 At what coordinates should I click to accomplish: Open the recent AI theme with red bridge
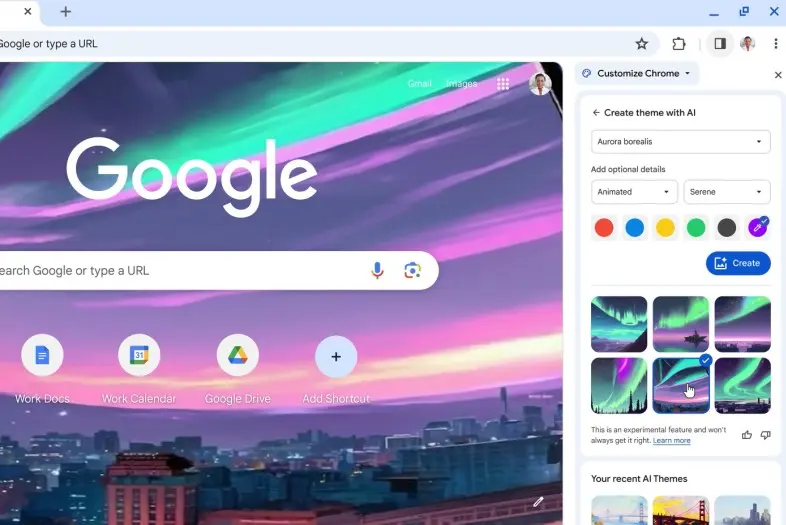coord(681,510)
